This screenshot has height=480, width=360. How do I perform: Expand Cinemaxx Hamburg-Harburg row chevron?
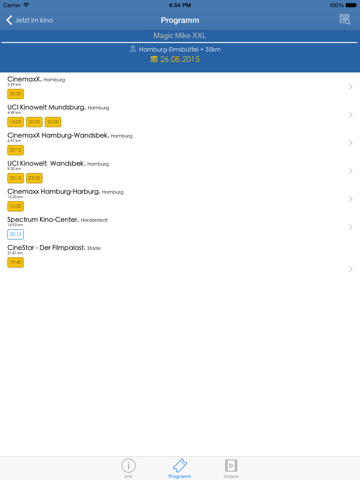pos(350,199)
